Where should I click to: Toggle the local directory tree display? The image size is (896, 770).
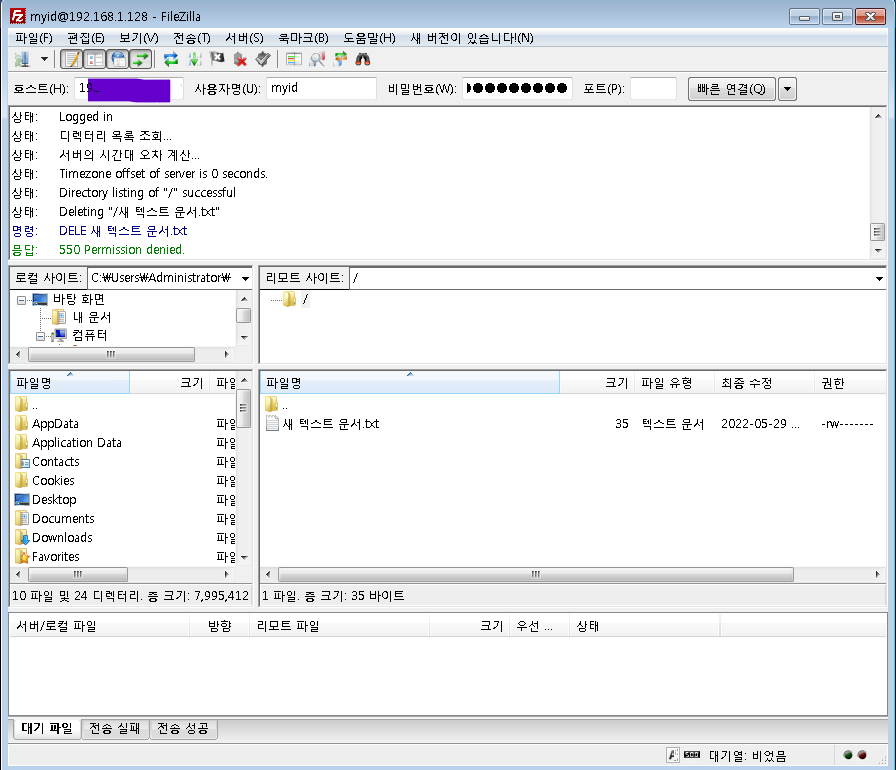pos(94,59)
